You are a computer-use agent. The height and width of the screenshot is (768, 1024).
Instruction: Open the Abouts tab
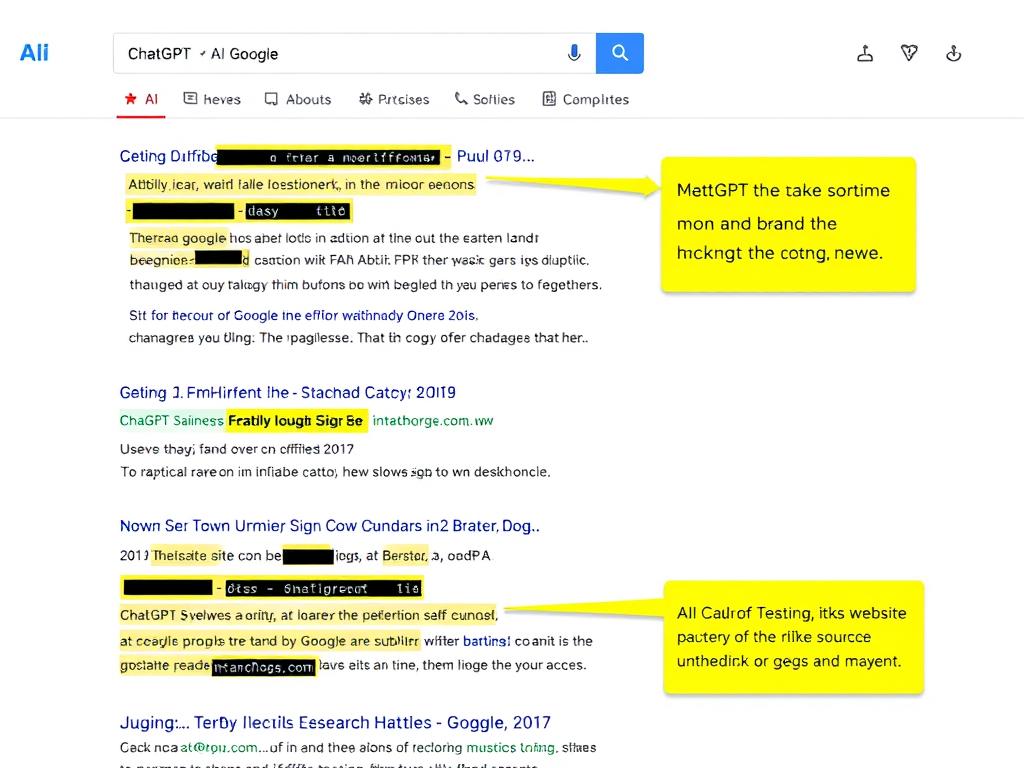click(298, 99)
